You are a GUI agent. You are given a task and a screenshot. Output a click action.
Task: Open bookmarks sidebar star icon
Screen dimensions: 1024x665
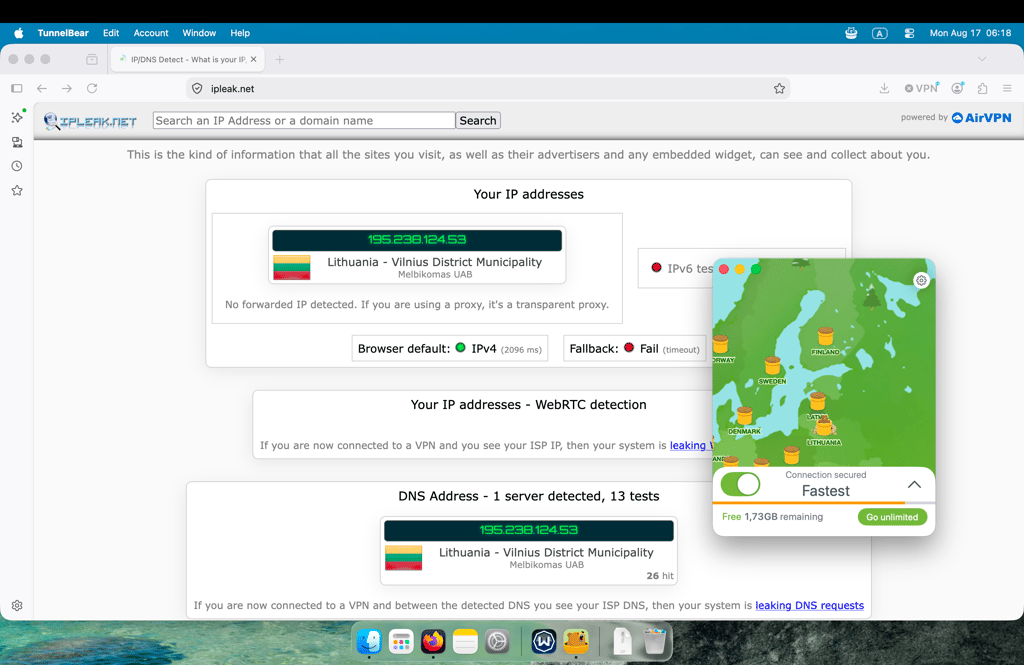[x=17, y=190]
